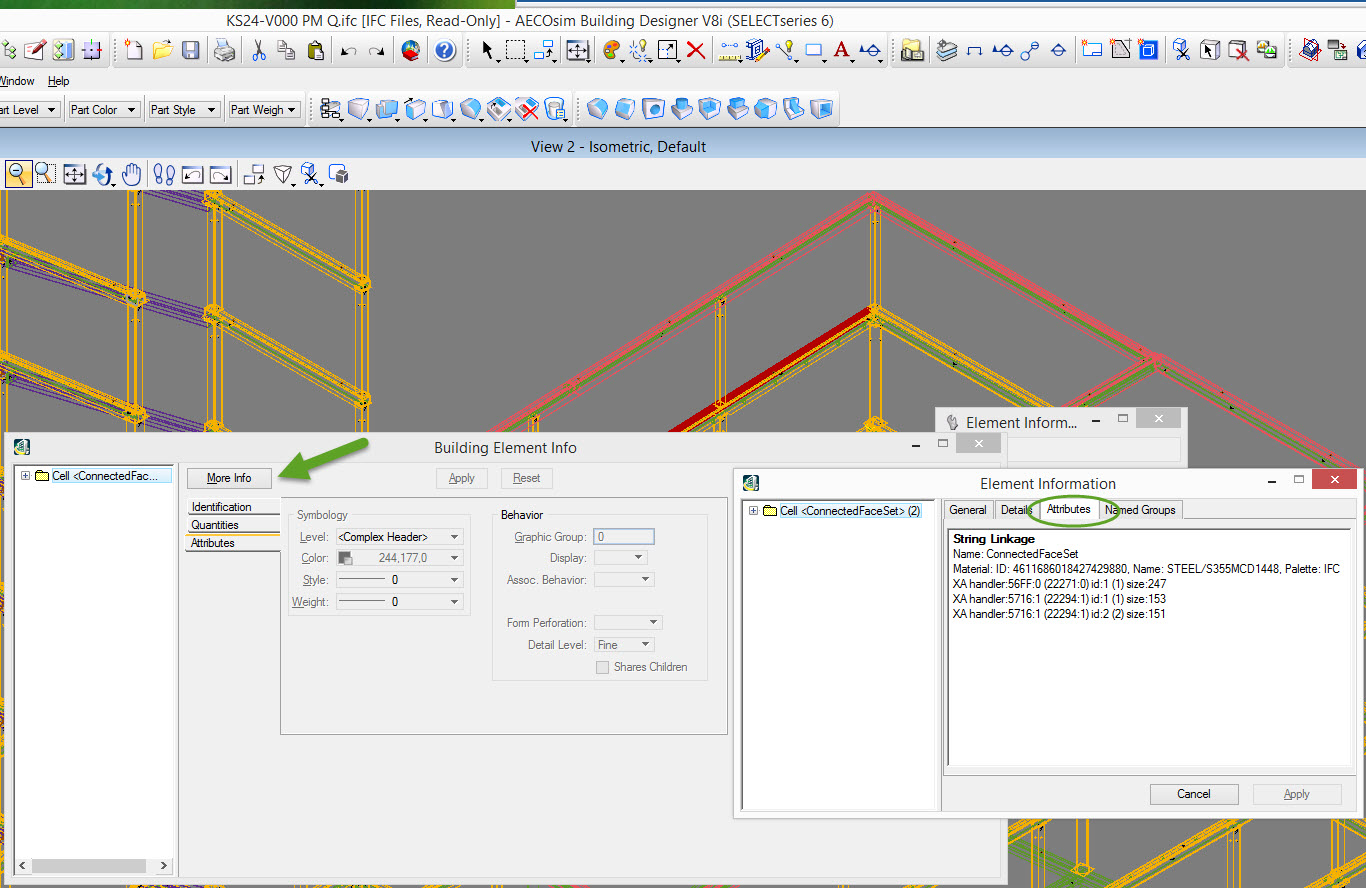Click the Material ID STEEL/S355MCD1448 line

(x=1146, y=569)
